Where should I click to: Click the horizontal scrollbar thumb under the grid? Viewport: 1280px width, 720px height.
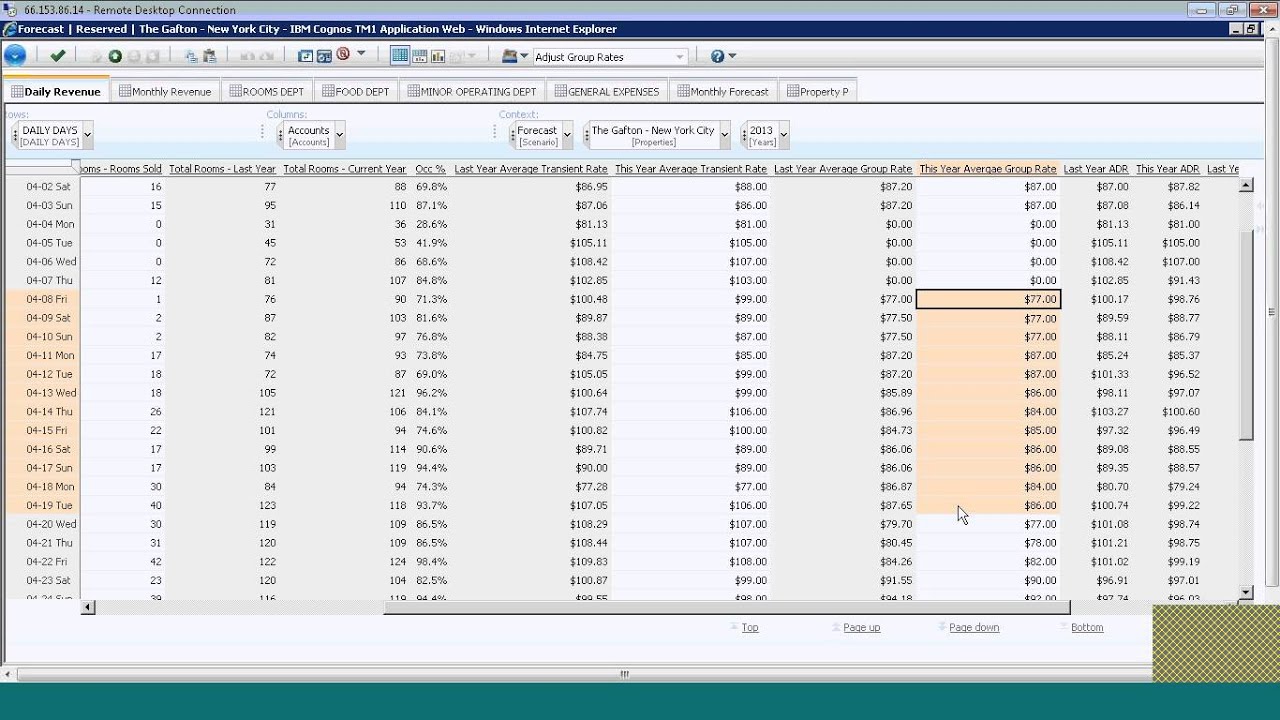[727, 607]
